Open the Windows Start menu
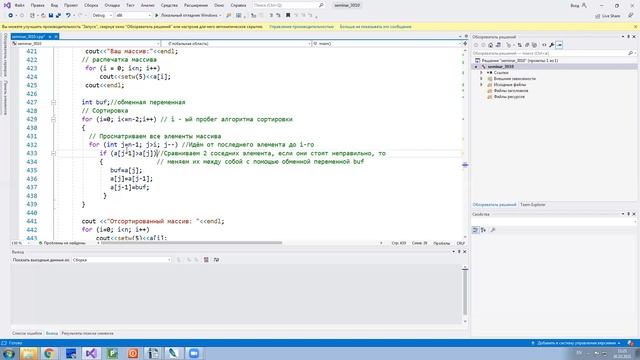The height and width of the screenshot is (360, 640). (x=8, y=353)
